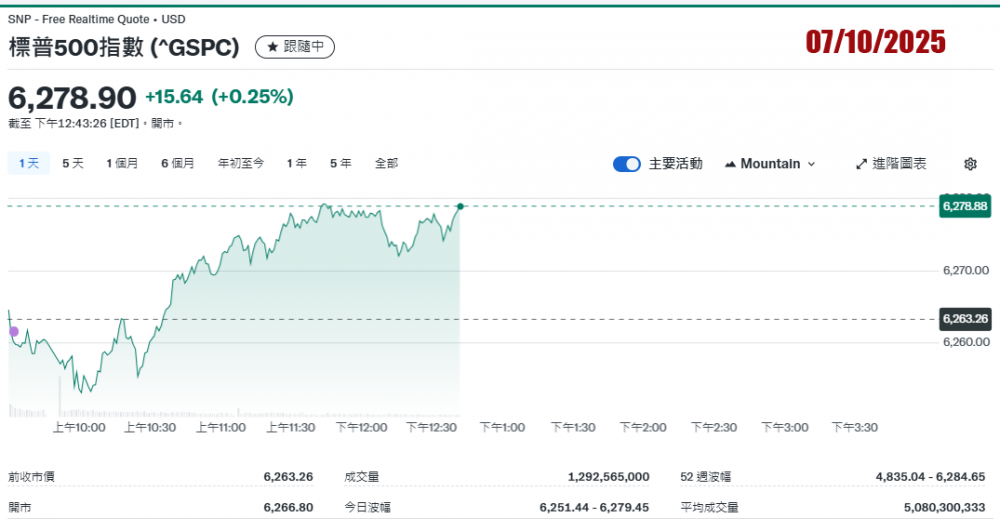Viewport: 1000px width, 531px height.
Task: Switch chart to 1年 range
Action: pyautogui.click(x=296, y=163)
